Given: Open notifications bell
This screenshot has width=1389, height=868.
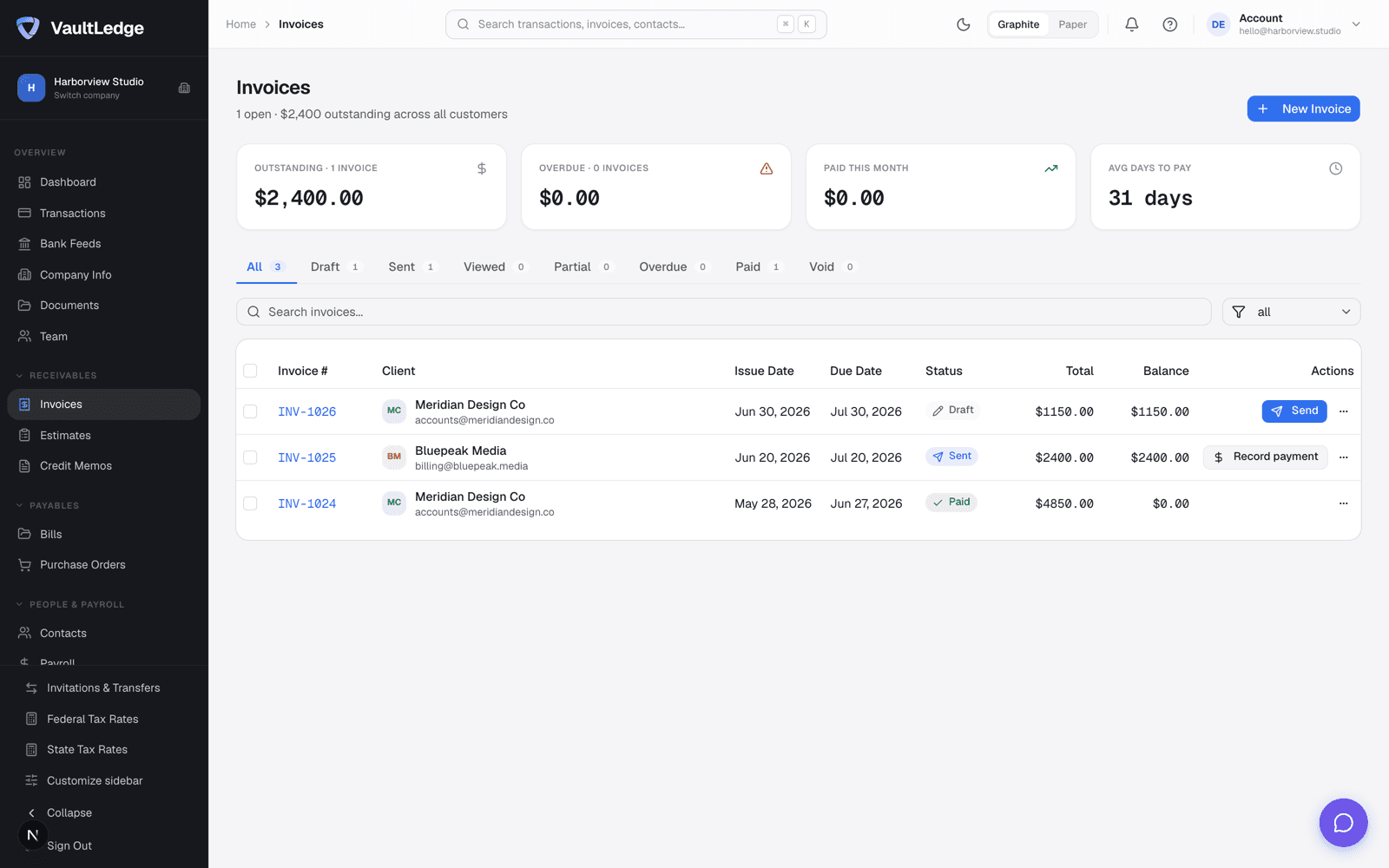Looking at the screenshot, I should pos(1131,24).
